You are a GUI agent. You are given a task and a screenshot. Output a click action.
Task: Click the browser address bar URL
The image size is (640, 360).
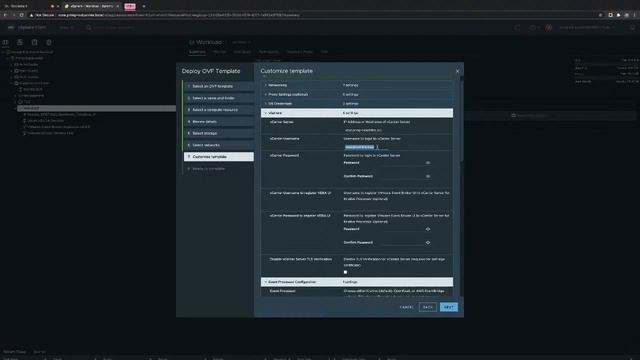pos(178,15)
